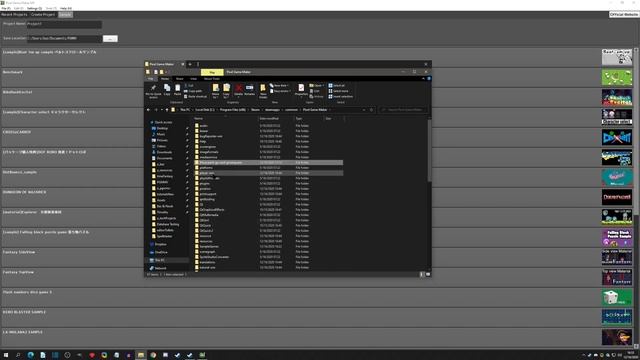Click steamapps in the Explorer breadcrumb

272,110
